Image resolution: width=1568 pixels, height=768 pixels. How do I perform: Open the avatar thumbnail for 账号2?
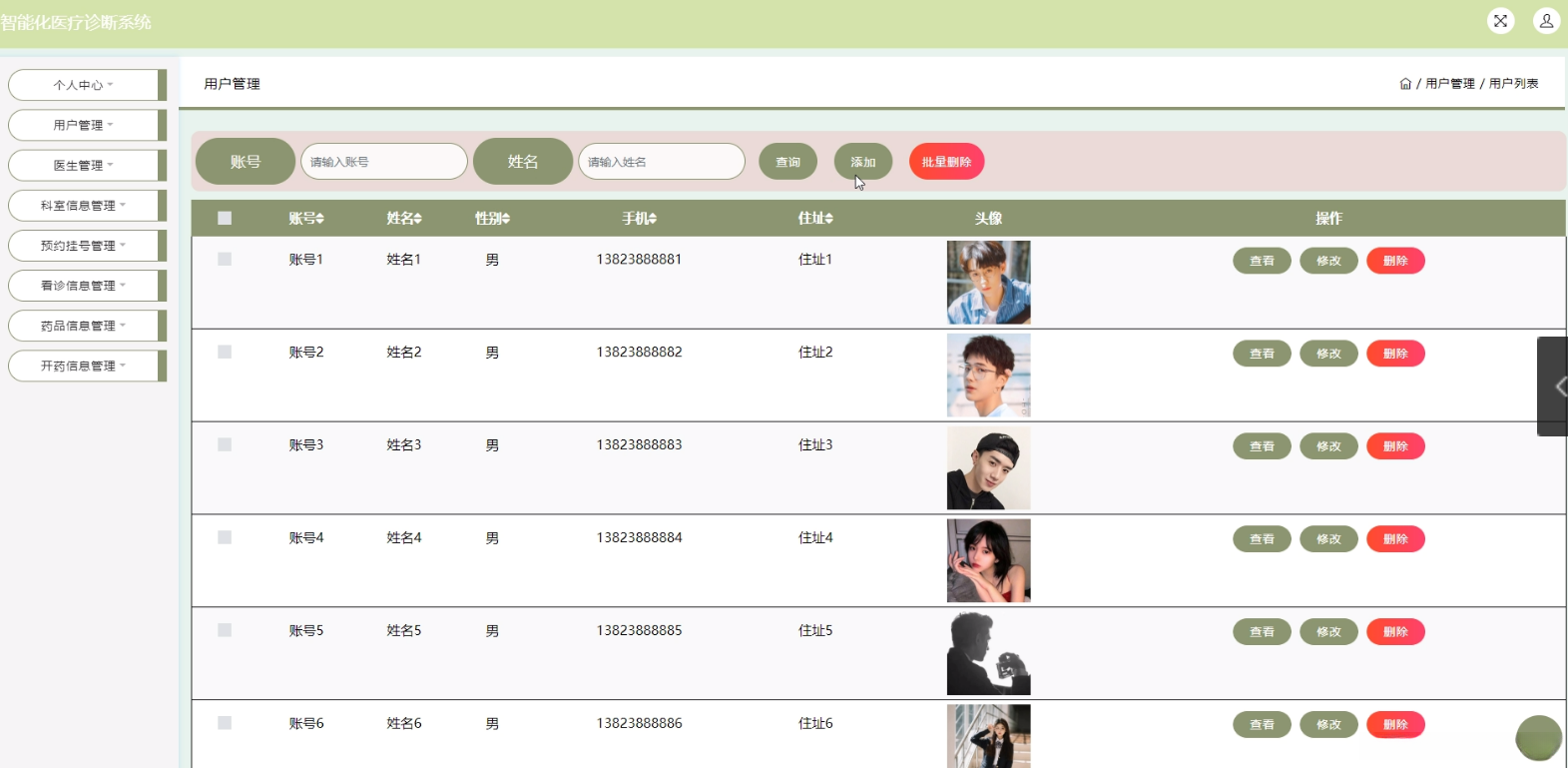click(x=989, y=376)
